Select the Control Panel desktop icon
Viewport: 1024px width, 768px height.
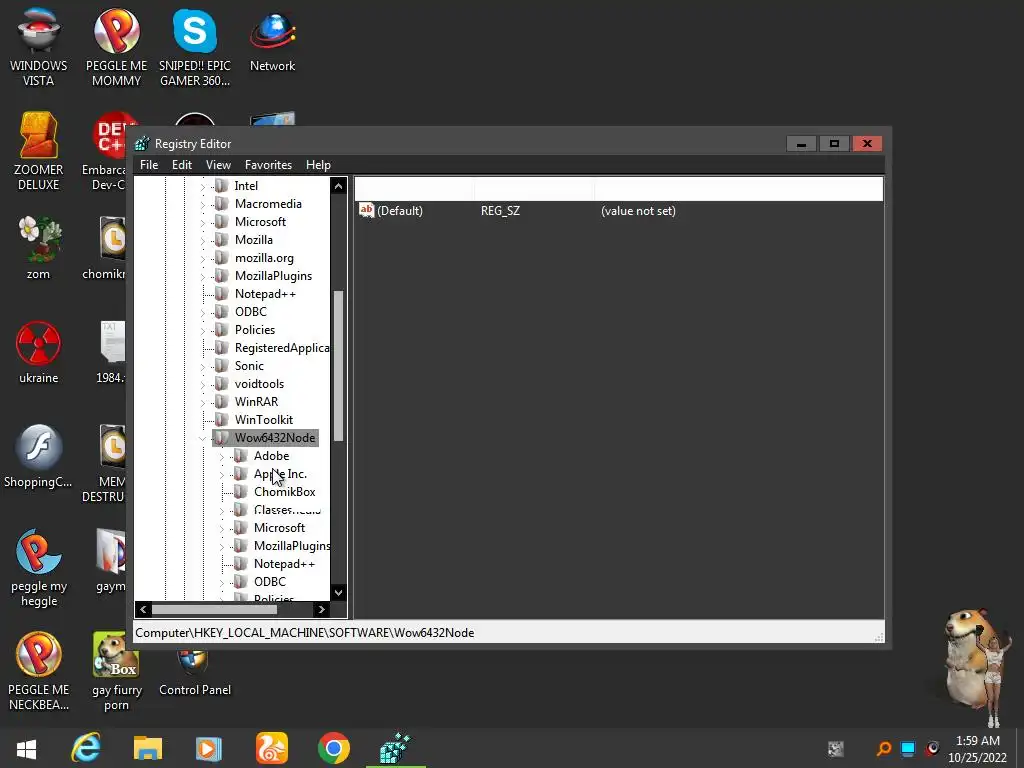(x=195, y=675)
